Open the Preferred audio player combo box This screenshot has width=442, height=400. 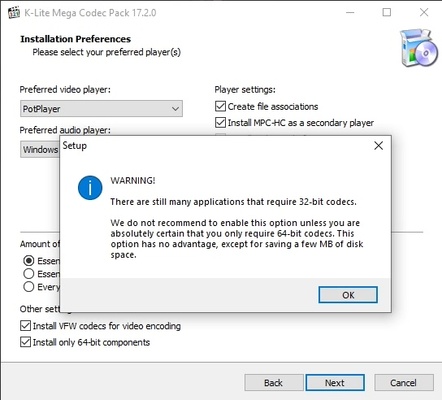click(x=40, y=149)
